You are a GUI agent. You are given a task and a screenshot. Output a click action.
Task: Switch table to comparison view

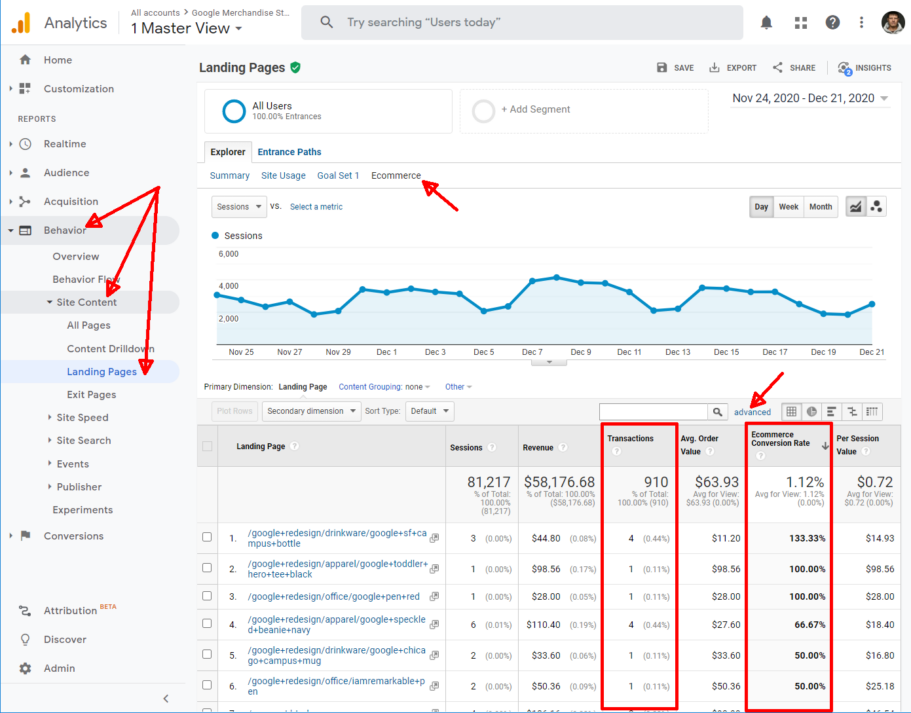[852, 411]
